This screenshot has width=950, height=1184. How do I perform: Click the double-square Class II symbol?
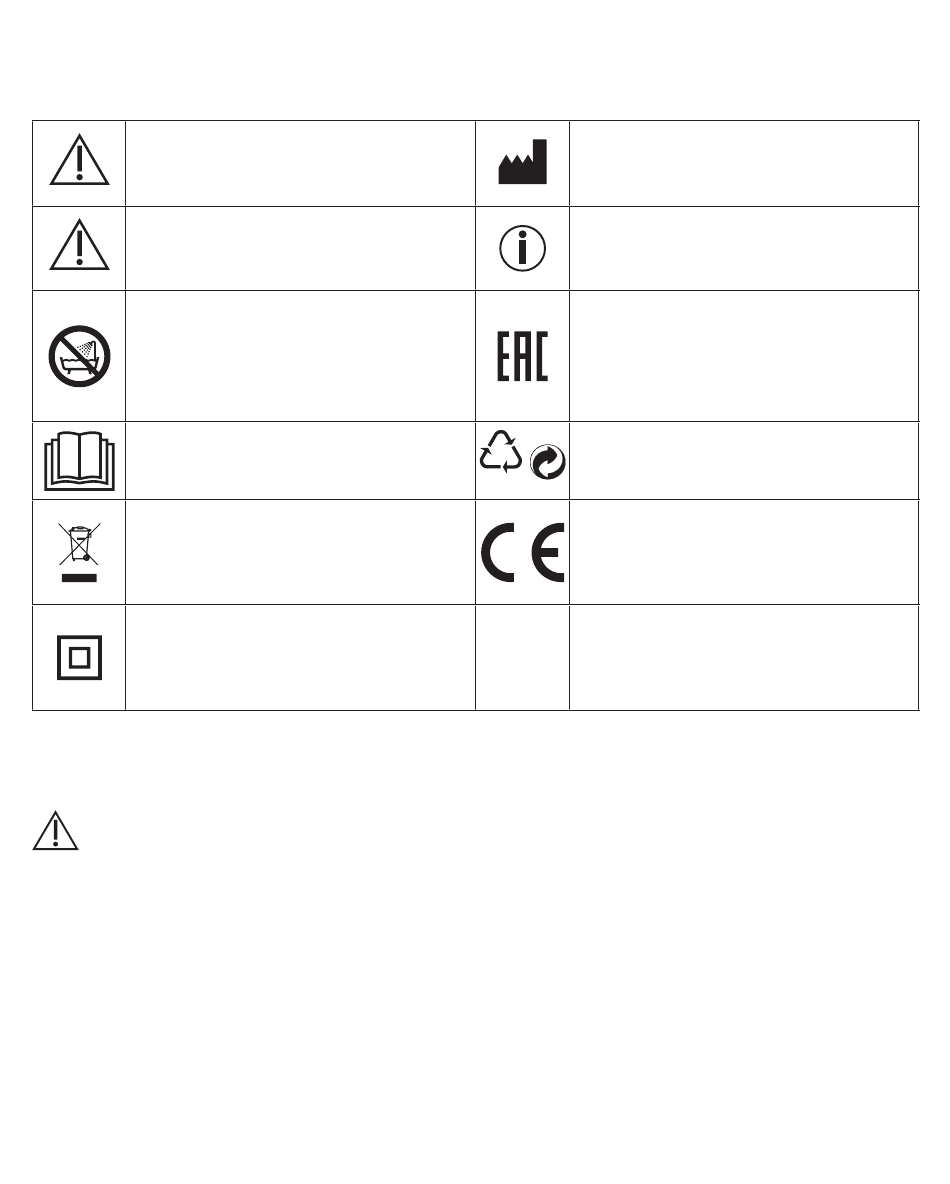(x=79, y=658)
